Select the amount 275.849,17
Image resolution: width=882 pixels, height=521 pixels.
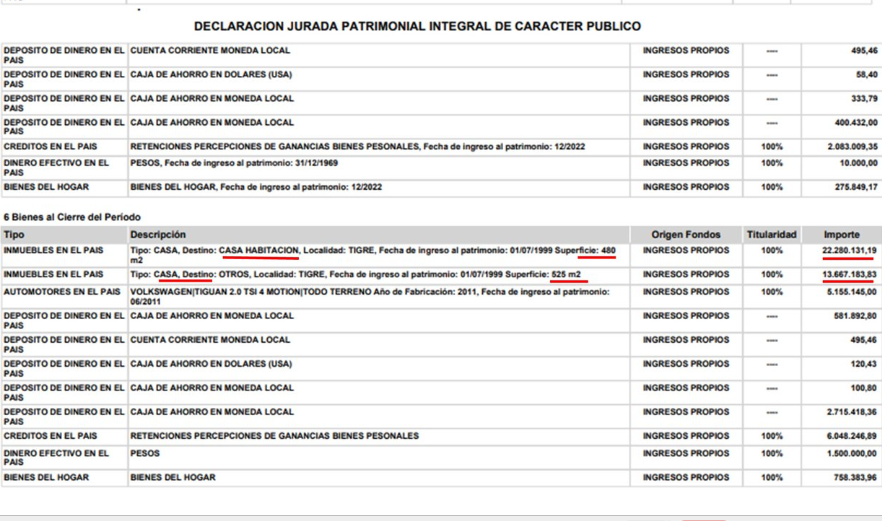[856, 187]
